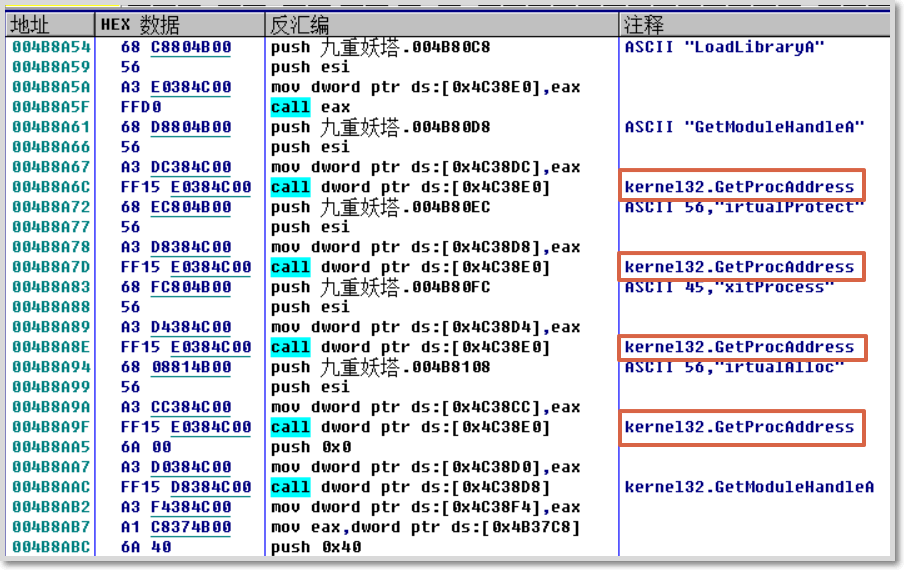Click the 地址 column header
The height and width of the screenshot is (570, 904).
pos(50,25)
